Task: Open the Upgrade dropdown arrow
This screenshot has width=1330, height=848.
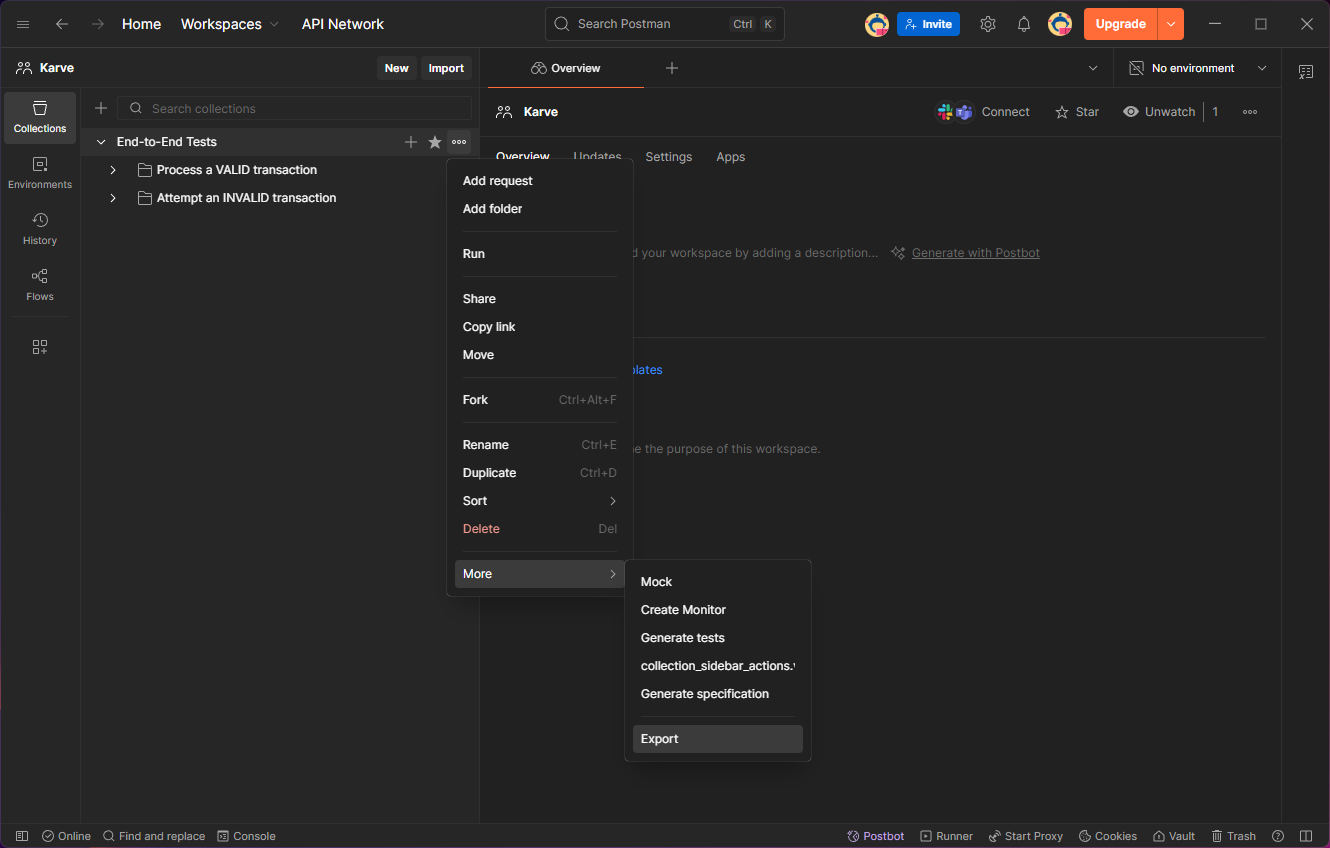Action: (1171, 24)
